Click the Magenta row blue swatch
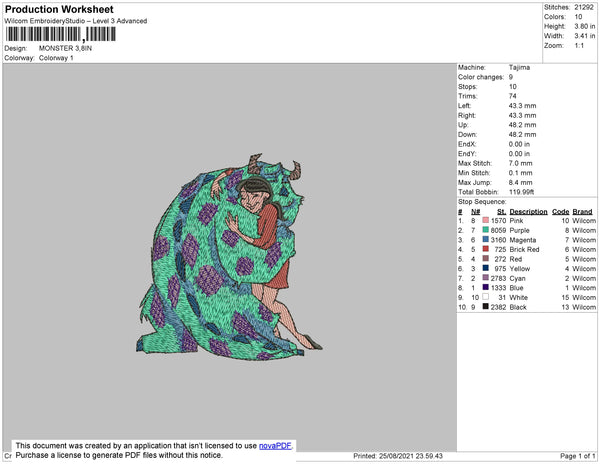The width and height of the screenshot is (600, 464). (x=486, y=239)
